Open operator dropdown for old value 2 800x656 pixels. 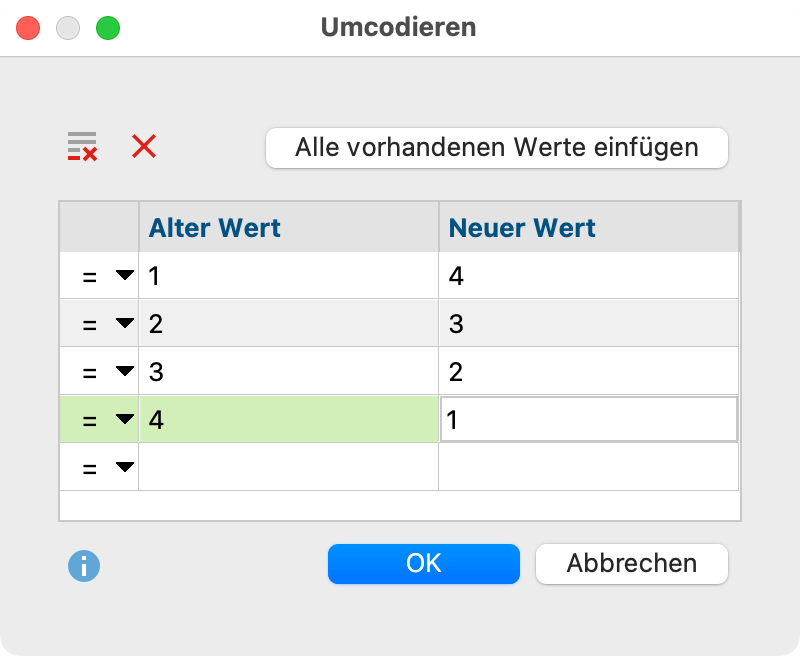(x=124, y=324)
